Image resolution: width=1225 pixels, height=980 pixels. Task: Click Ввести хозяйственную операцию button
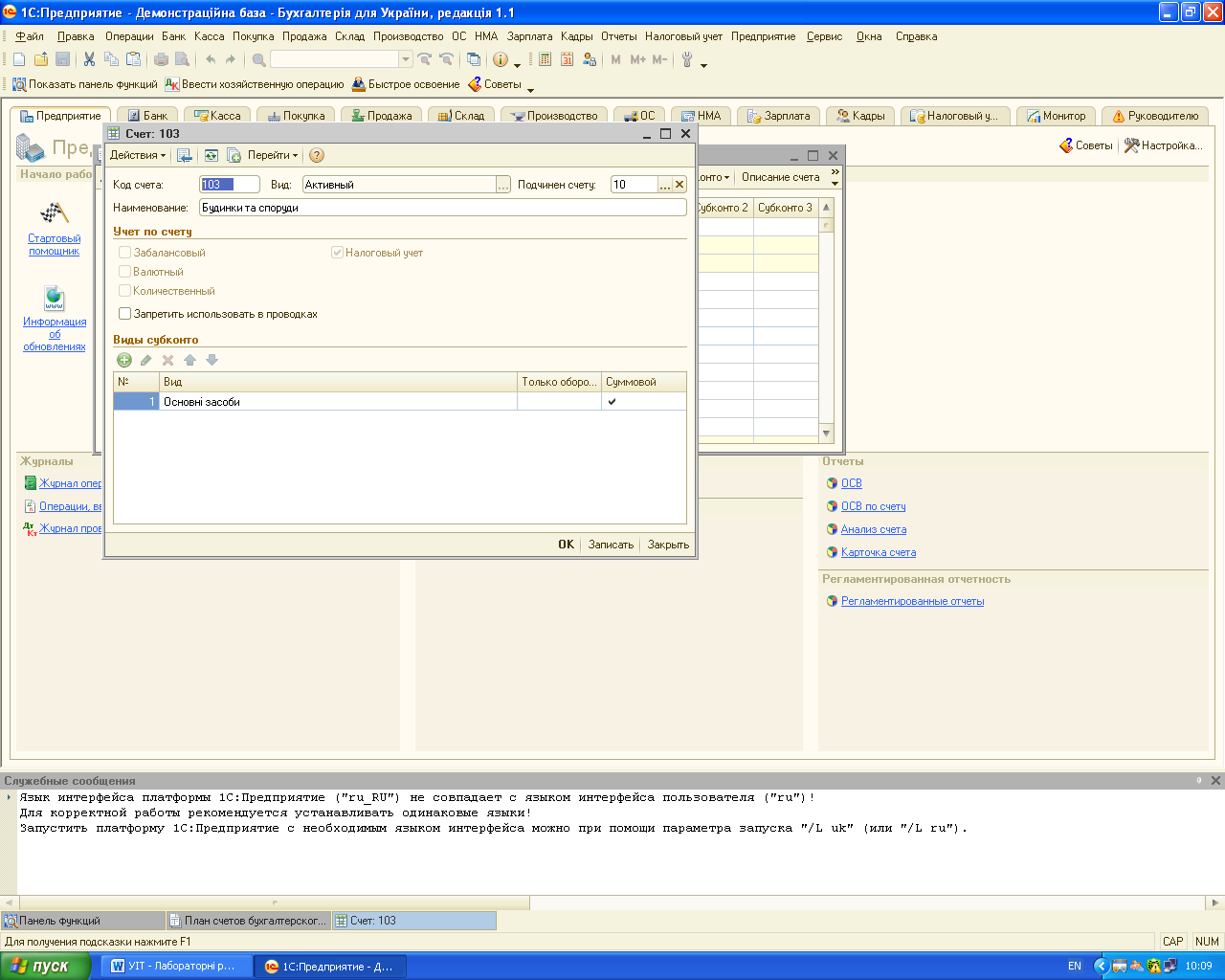click(x=254, y=84)
